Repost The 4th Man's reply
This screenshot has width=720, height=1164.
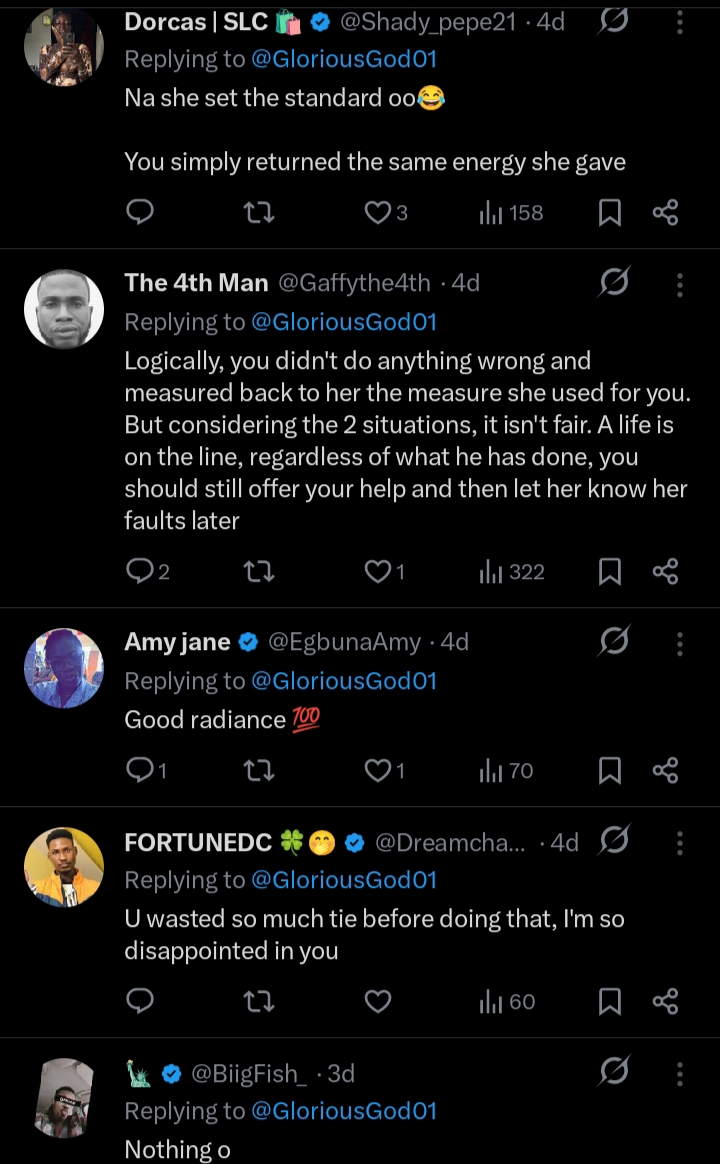[259, 571]
